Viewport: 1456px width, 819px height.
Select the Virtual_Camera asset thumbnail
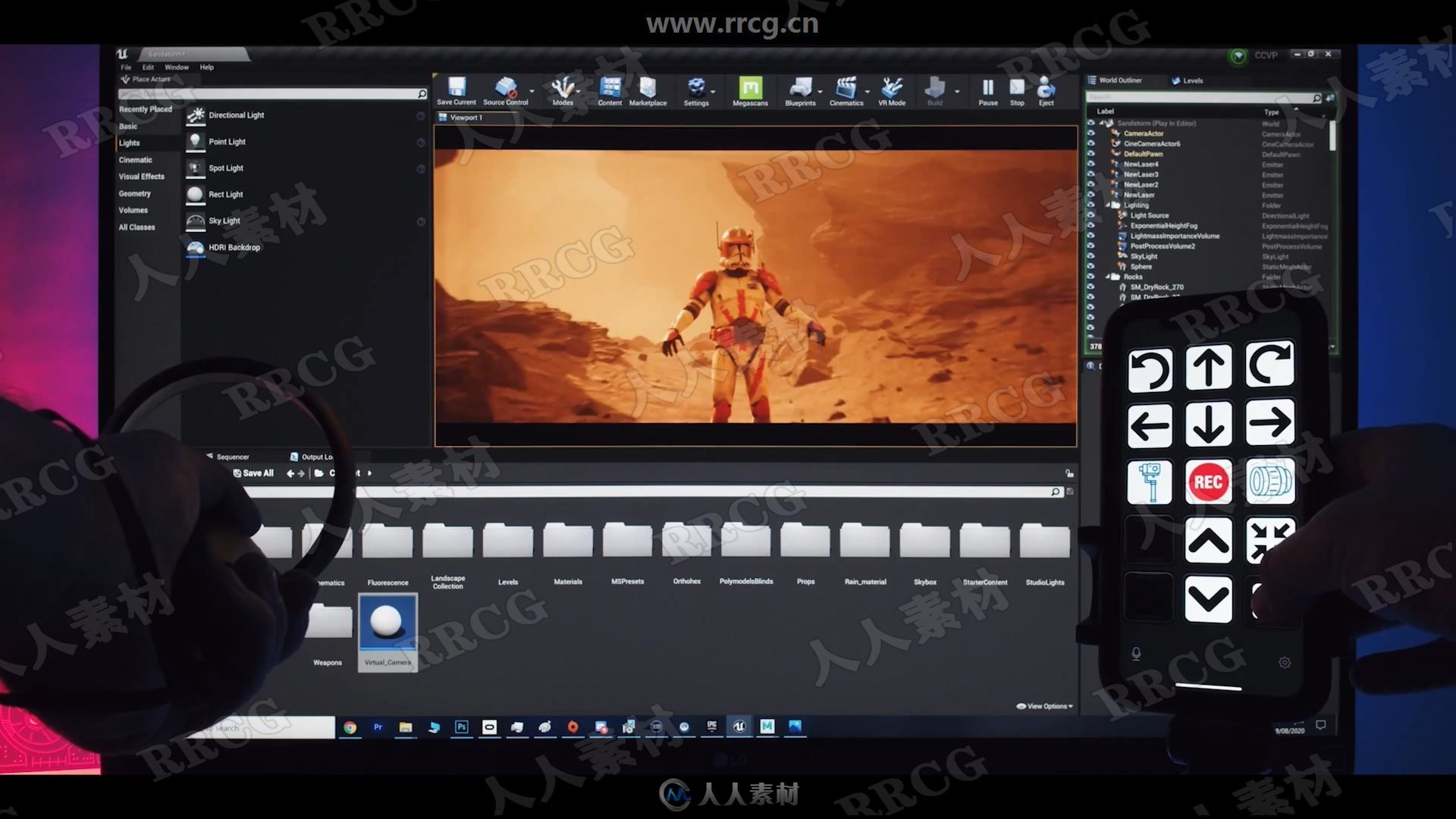(388, 631)
